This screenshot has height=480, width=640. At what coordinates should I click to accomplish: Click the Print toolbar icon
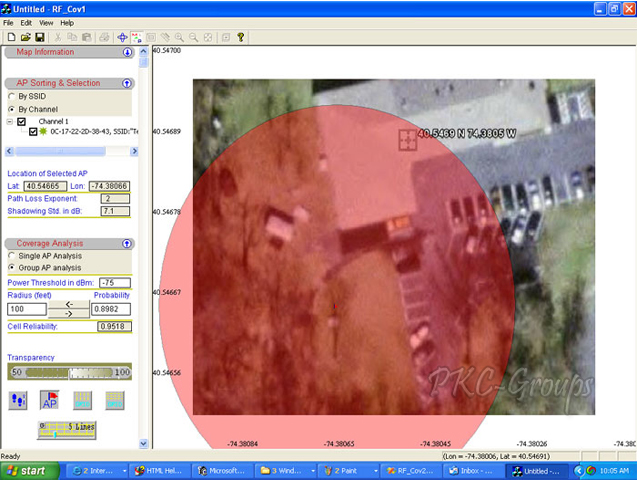[104, 38]
